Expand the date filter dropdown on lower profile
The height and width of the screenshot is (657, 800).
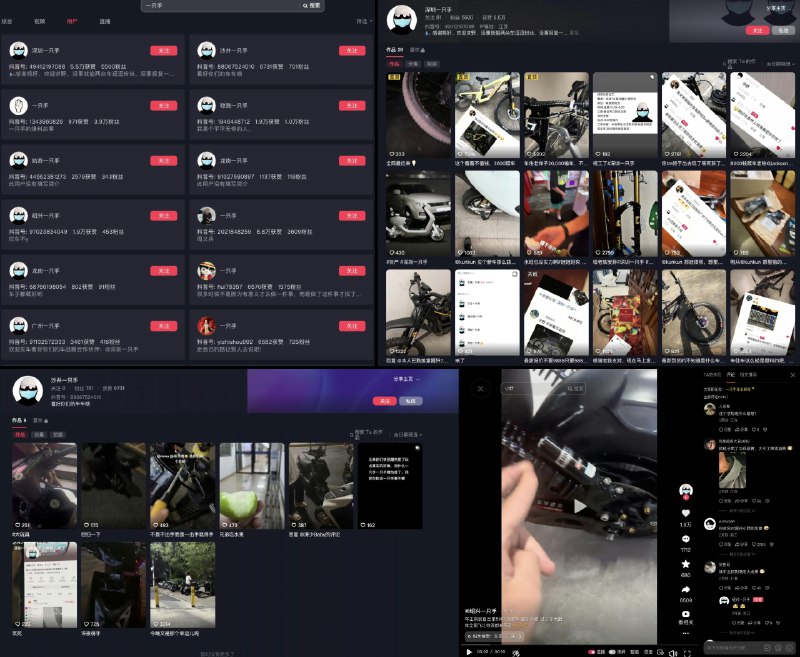[x=408, y=435]
